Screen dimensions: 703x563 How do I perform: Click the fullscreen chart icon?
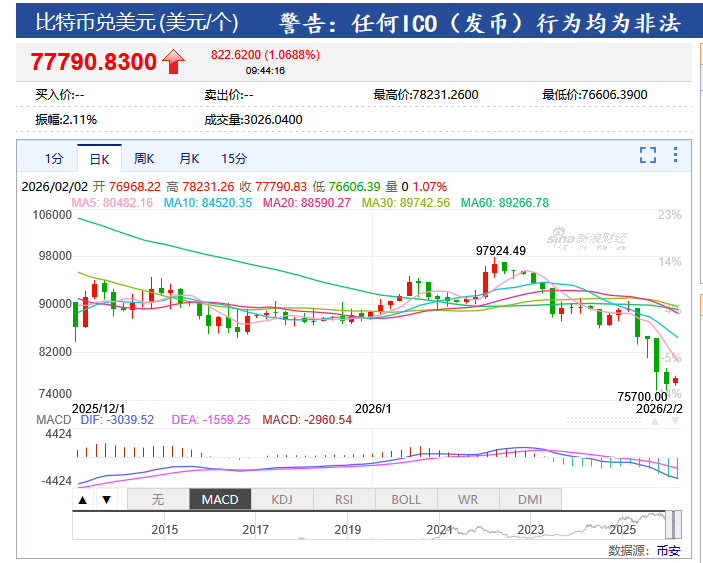click(x=648, y=155)
